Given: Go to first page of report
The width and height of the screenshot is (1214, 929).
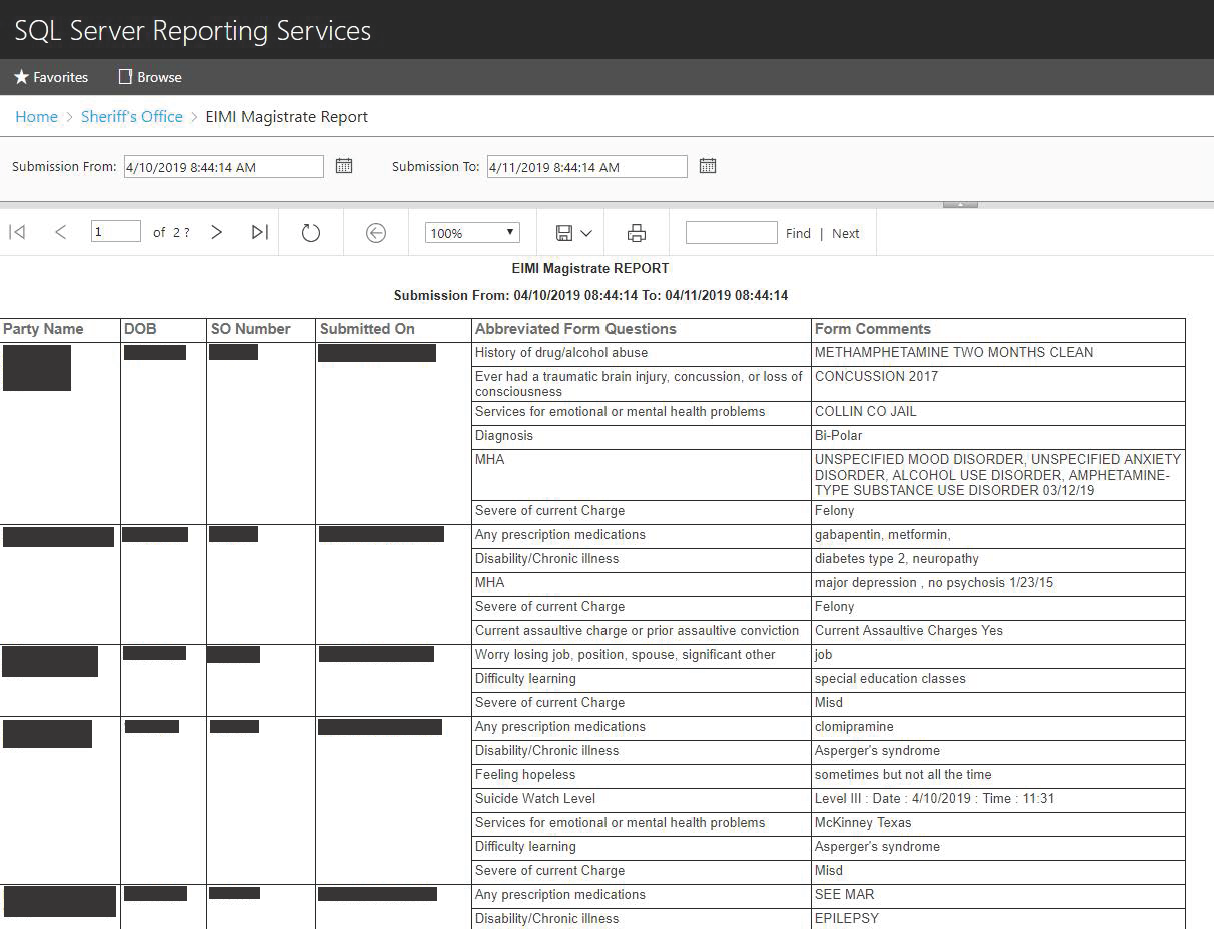Looking at the screenshot, I should [17, 233].
